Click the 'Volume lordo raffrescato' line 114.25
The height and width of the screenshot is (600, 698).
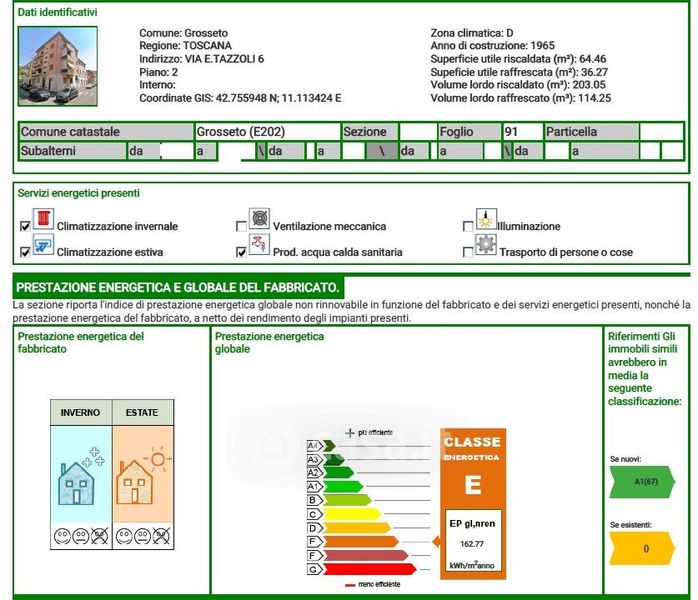click(521, 98)
